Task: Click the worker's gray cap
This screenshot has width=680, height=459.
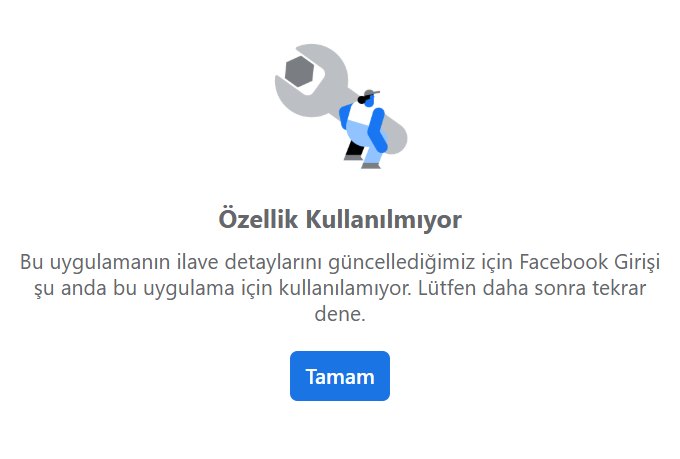Action: pos(371,93)
